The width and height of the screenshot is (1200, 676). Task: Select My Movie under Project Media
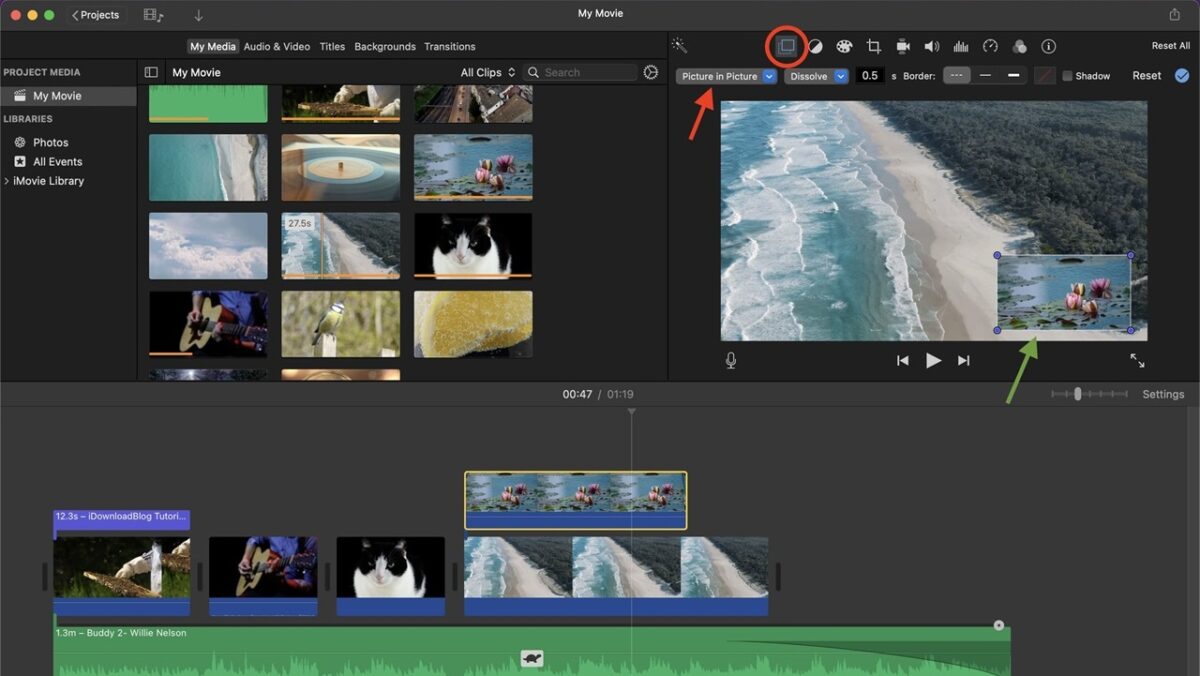click(x=68, y=96)
